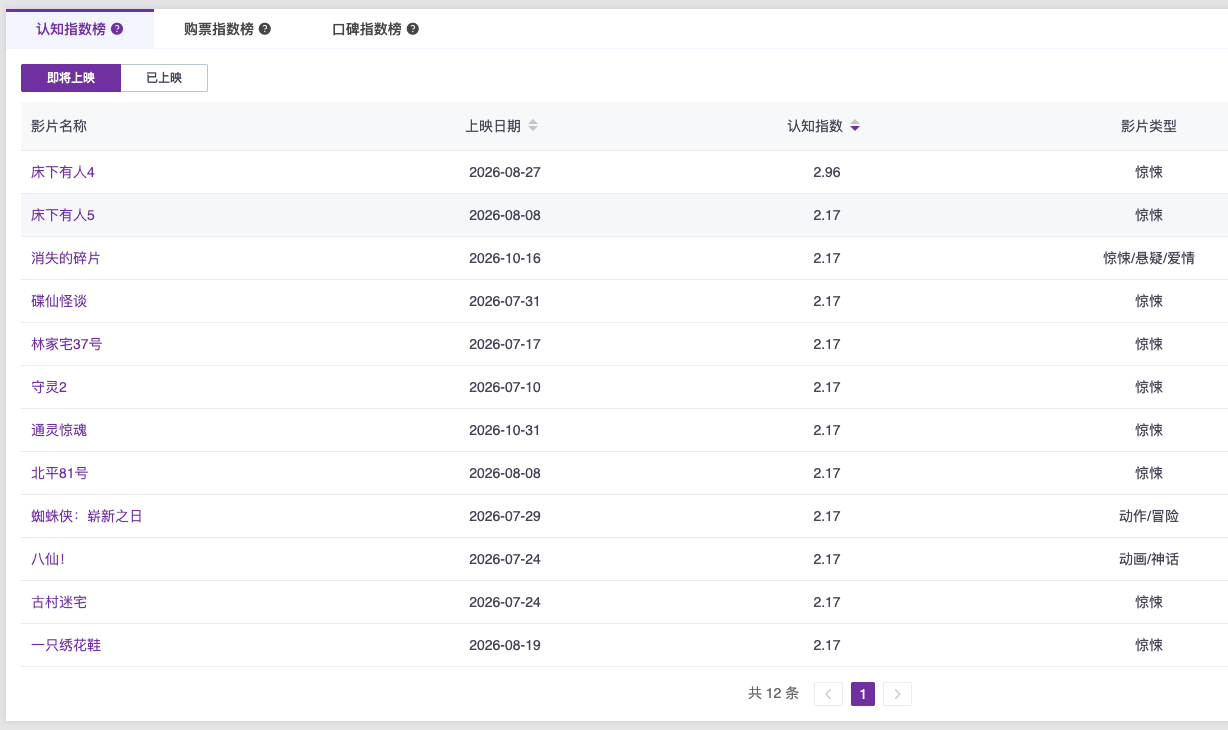Open movie 林家宅37号

(67, 344)
